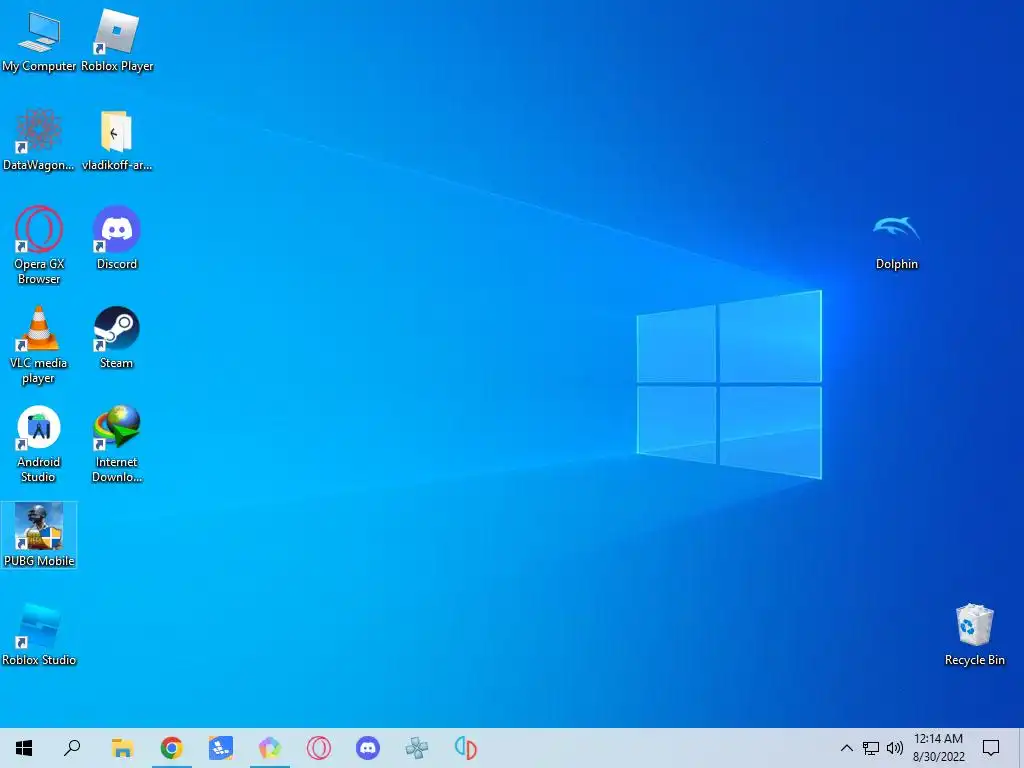
Task: Open File Explorer from the taskbar
Action: 122,748
